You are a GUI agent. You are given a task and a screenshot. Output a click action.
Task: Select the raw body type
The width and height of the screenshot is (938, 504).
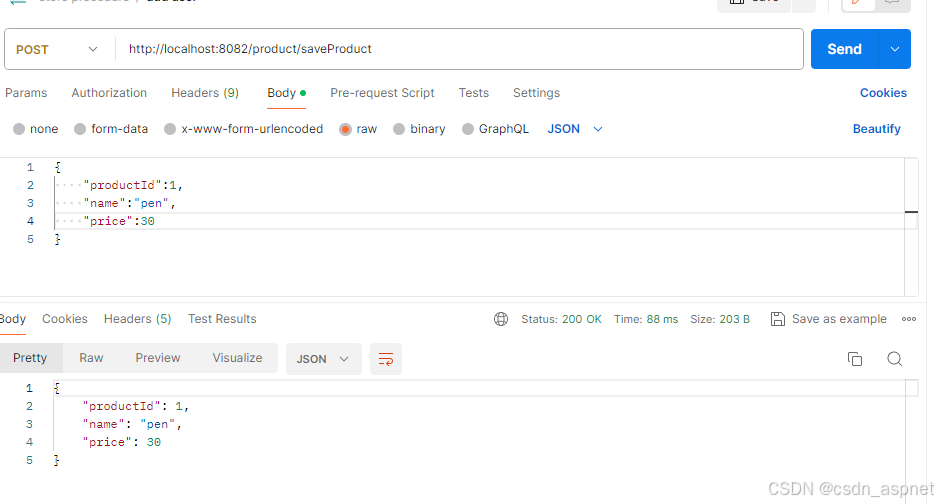(x=358, y=129)
